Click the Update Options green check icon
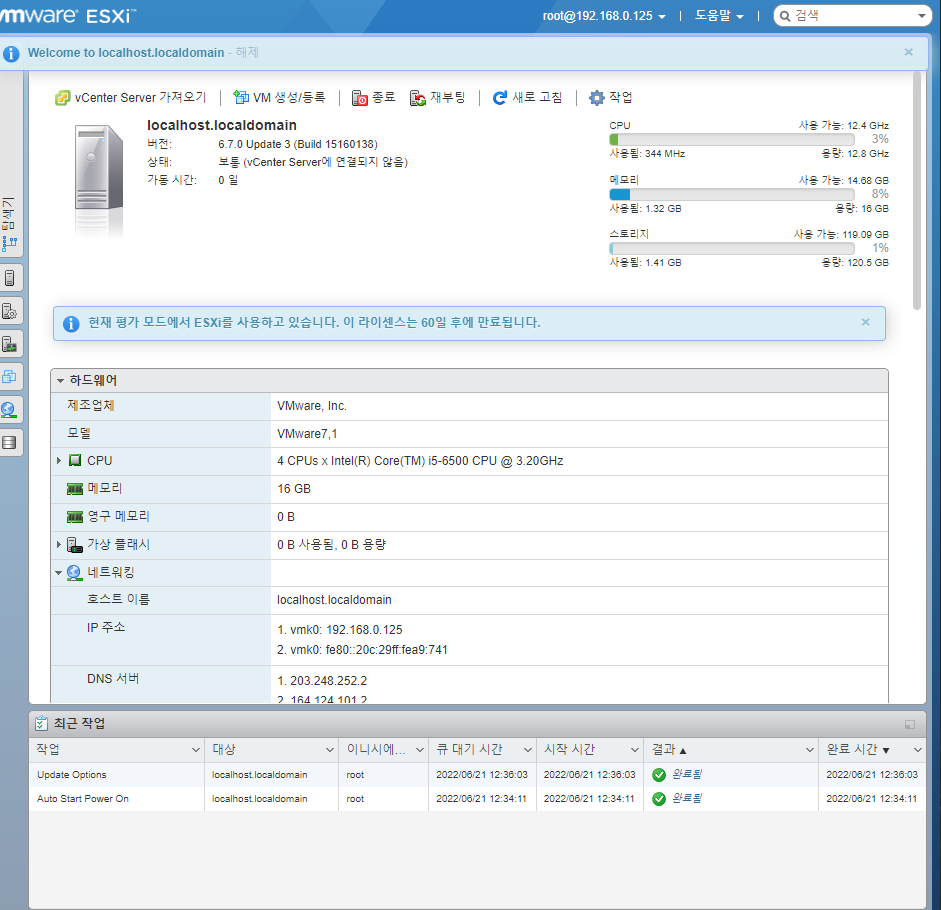This screenshot has width=941, height=910. coord(659,775)
